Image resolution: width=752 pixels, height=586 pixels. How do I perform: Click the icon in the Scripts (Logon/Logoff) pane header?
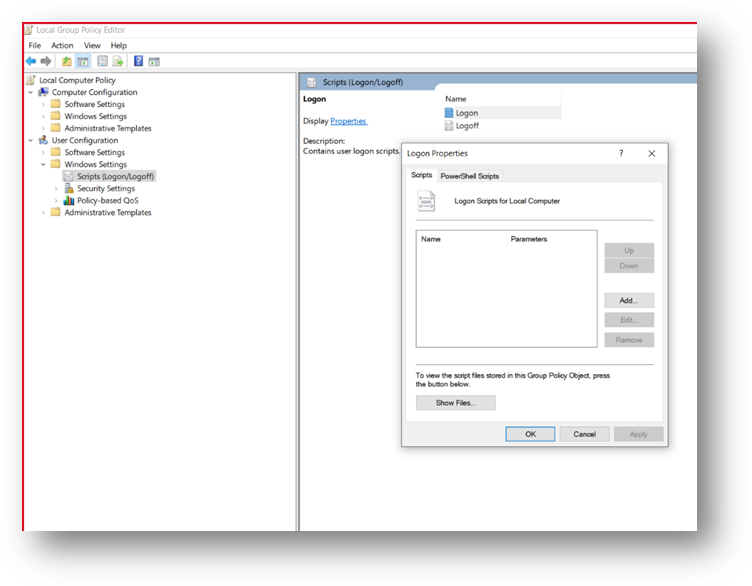coord(311,82)
